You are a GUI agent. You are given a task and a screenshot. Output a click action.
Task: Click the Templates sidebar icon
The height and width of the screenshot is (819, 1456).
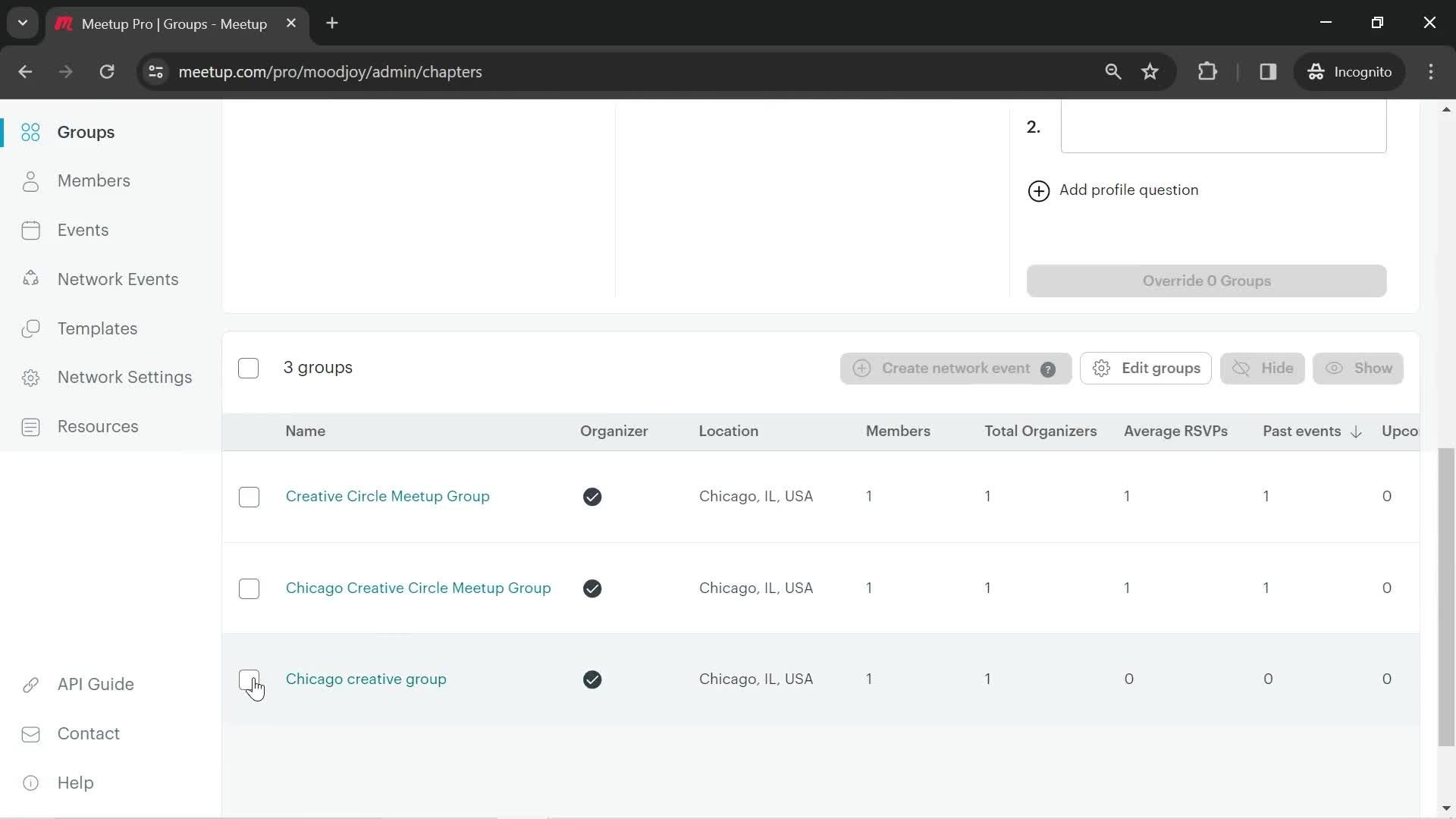coord(30,328)
